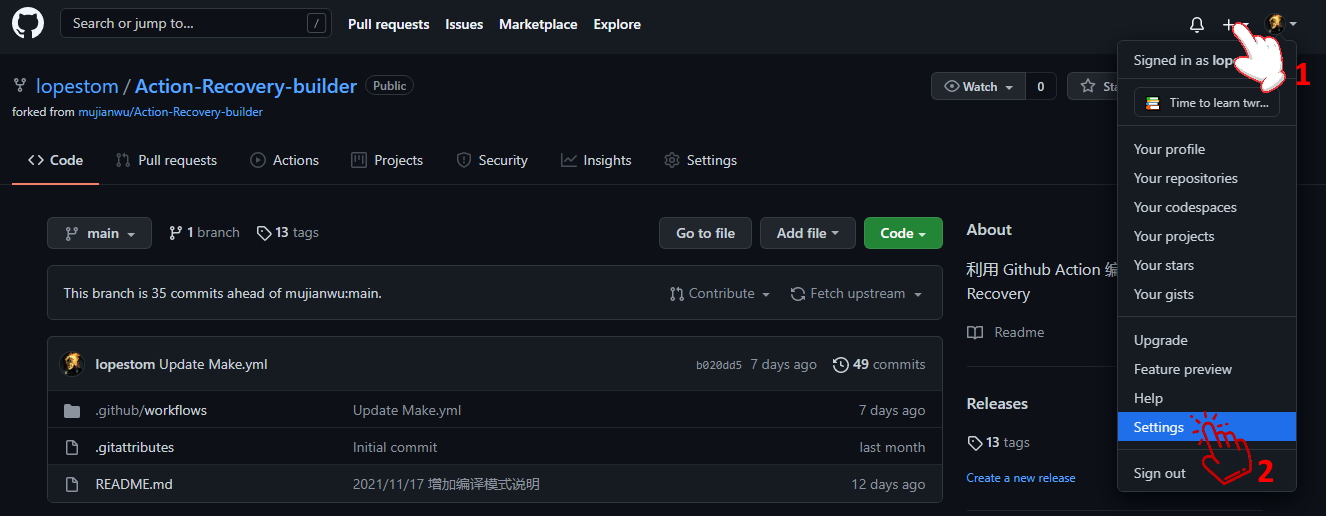Select Help in user menu
The image size is (1326, 516).
tap(1207, 398)
